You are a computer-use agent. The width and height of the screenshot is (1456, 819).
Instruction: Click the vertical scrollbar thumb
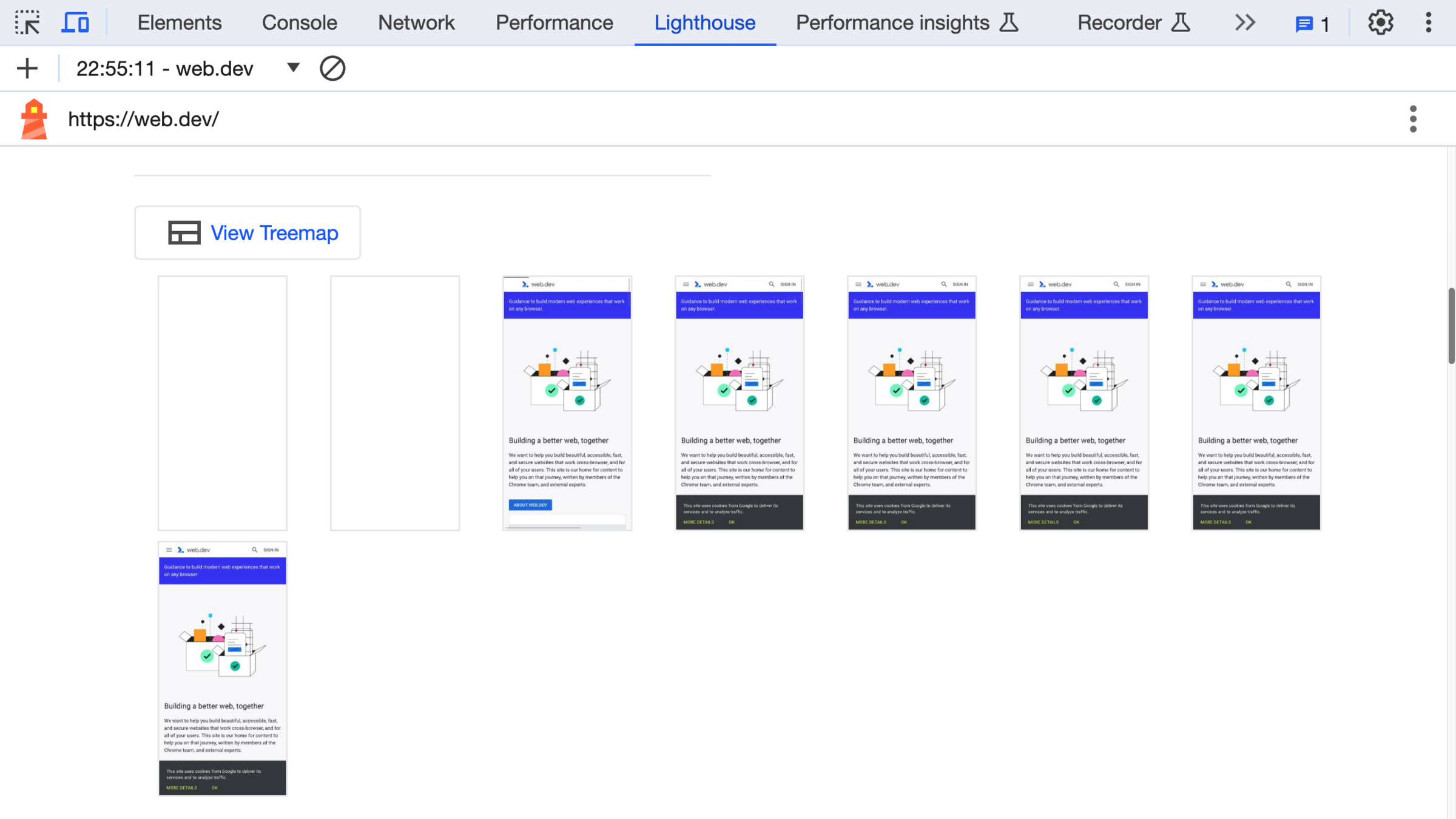tap(1451, 326)
